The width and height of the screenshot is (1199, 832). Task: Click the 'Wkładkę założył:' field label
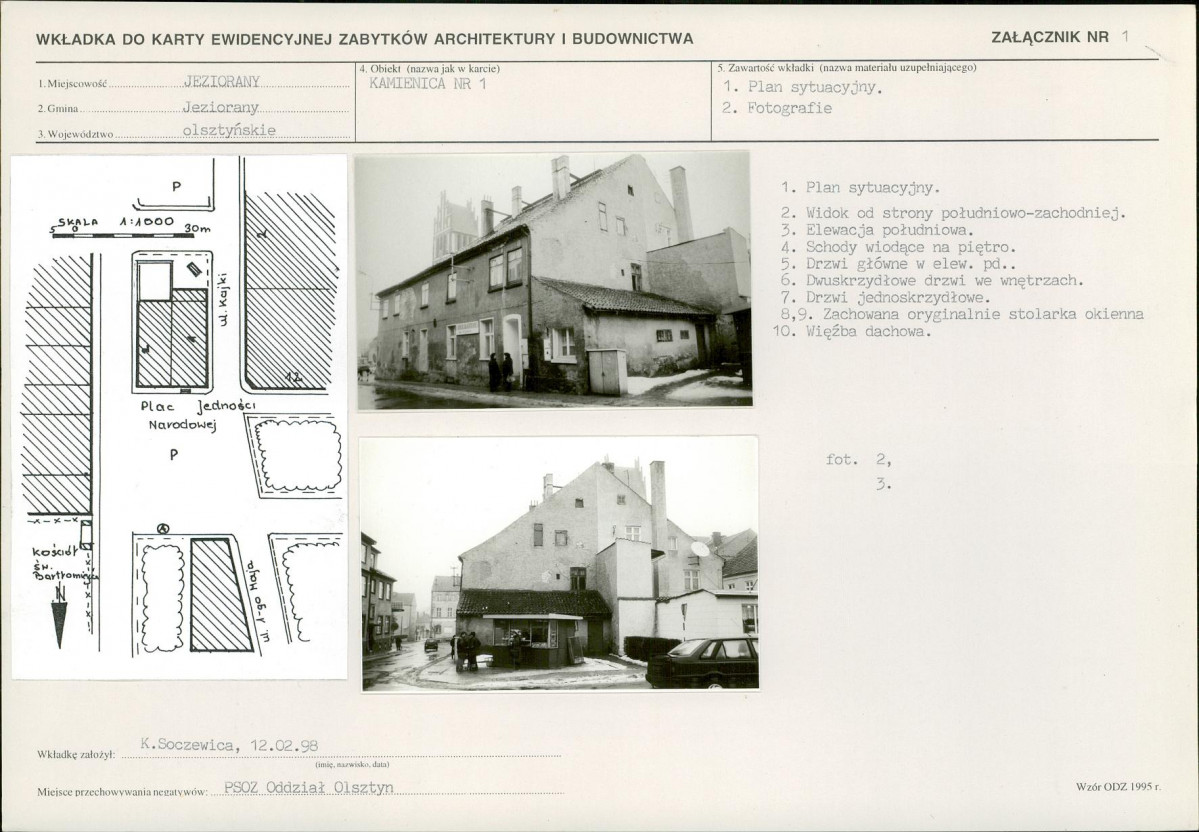tap(76, 755)
